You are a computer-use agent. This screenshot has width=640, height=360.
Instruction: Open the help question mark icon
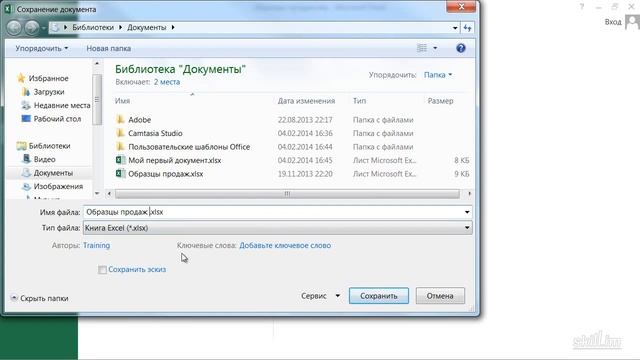(461, 48)
